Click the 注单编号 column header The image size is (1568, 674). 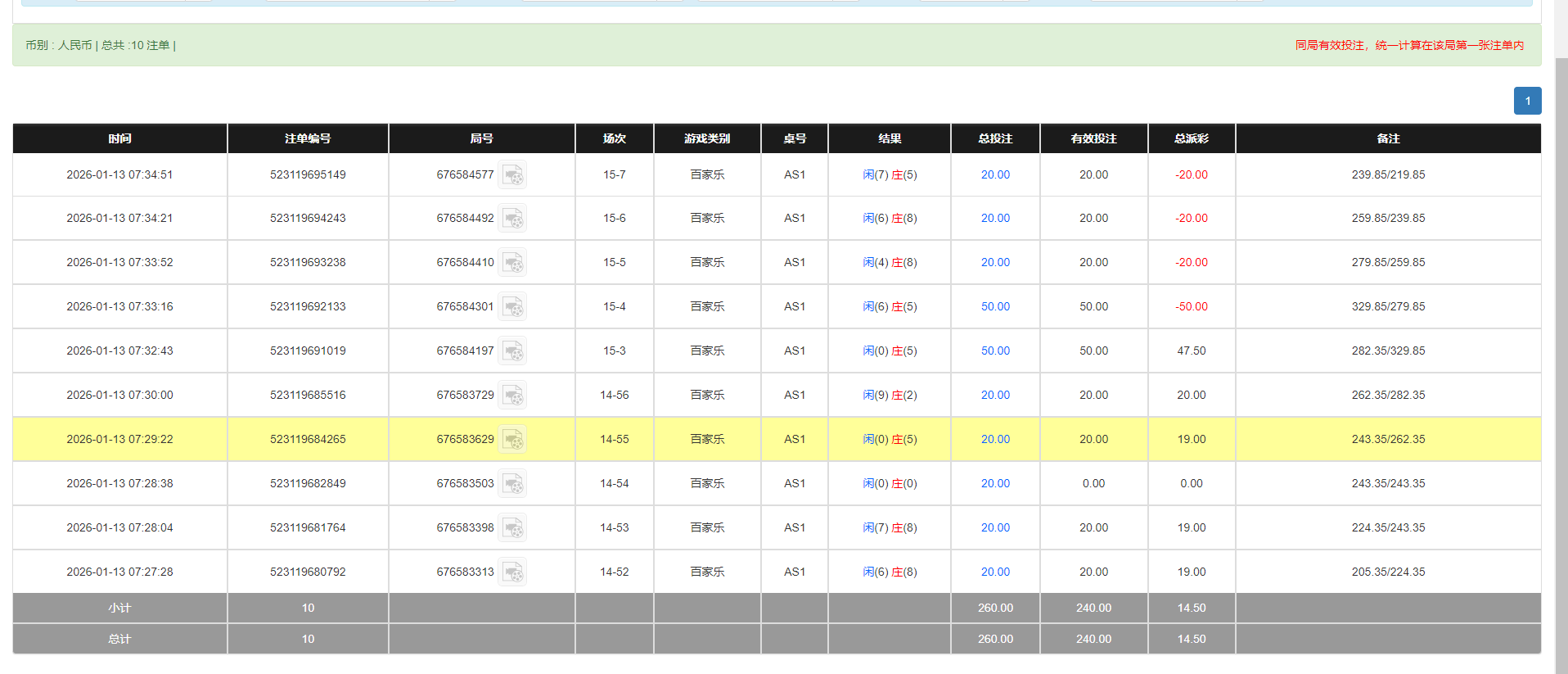(x=308, y=138)
